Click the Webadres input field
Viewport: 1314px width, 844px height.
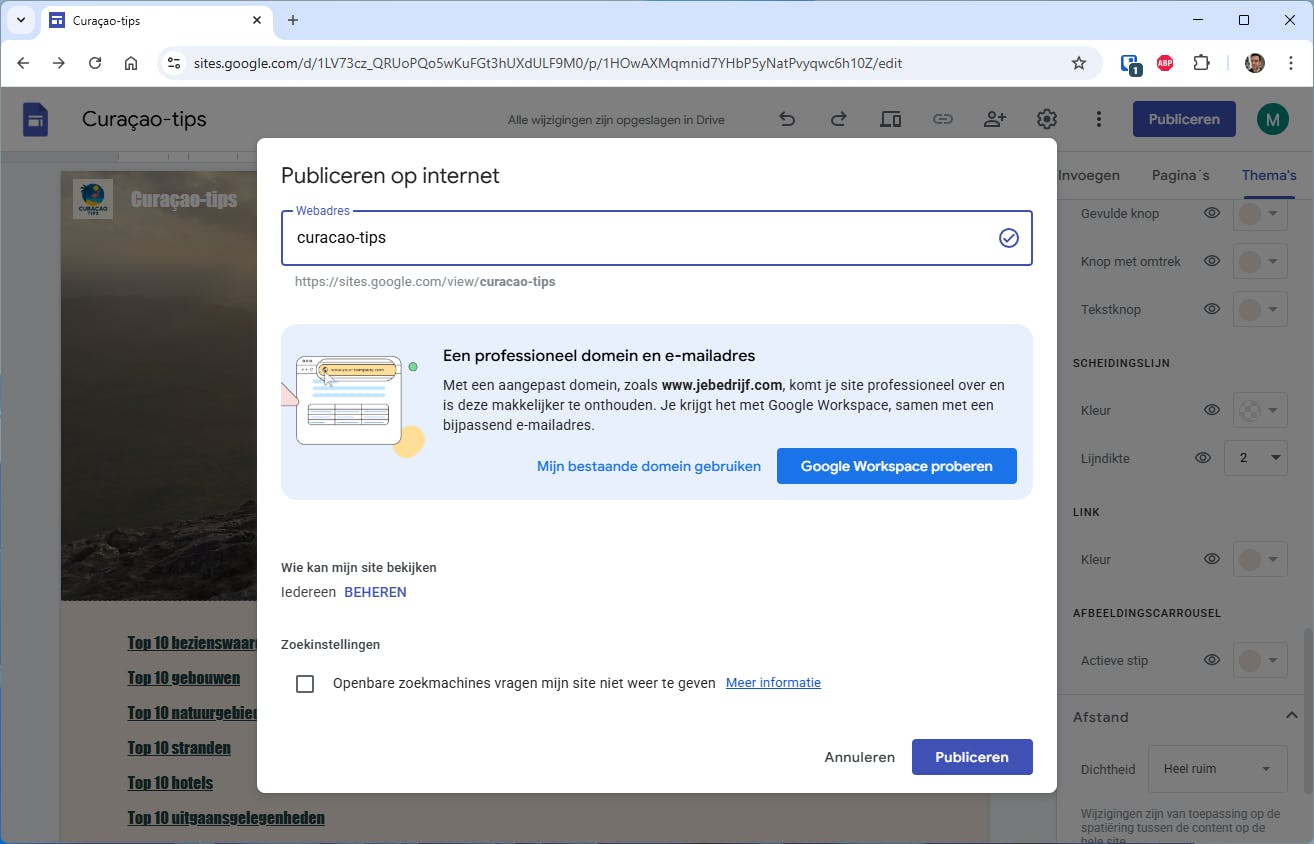pyautogui.click(x=657, y=238)
